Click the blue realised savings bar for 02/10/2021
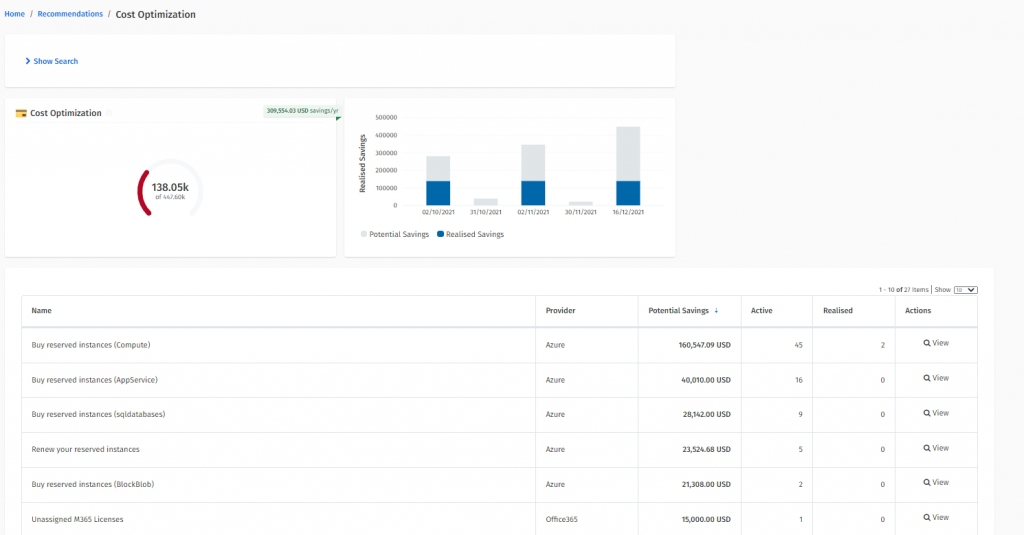 point(438,193)
